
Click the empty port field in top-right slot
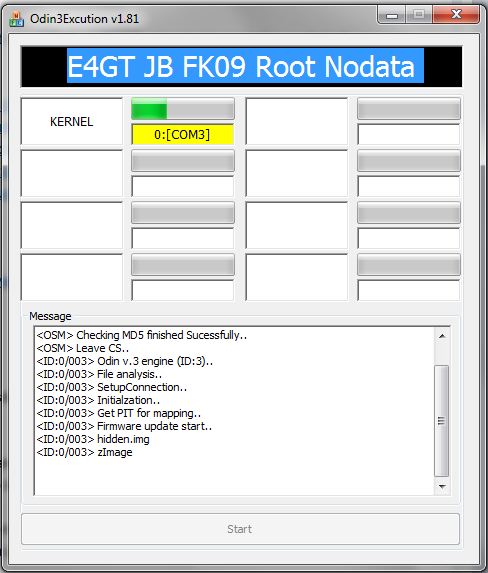[x=409, y=134]
